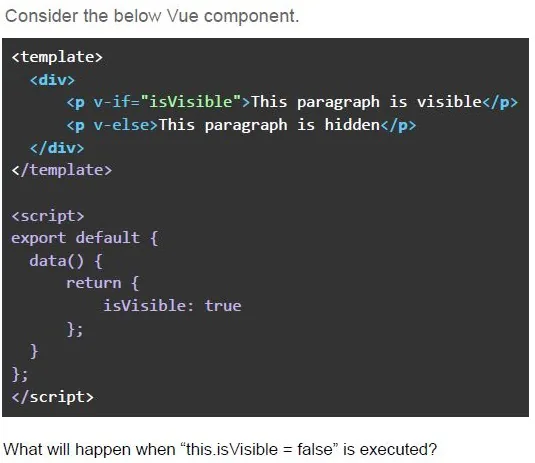This screenshot has height=463, width=535.
Task: Click the closing script tag
Action: click(52, 397)
